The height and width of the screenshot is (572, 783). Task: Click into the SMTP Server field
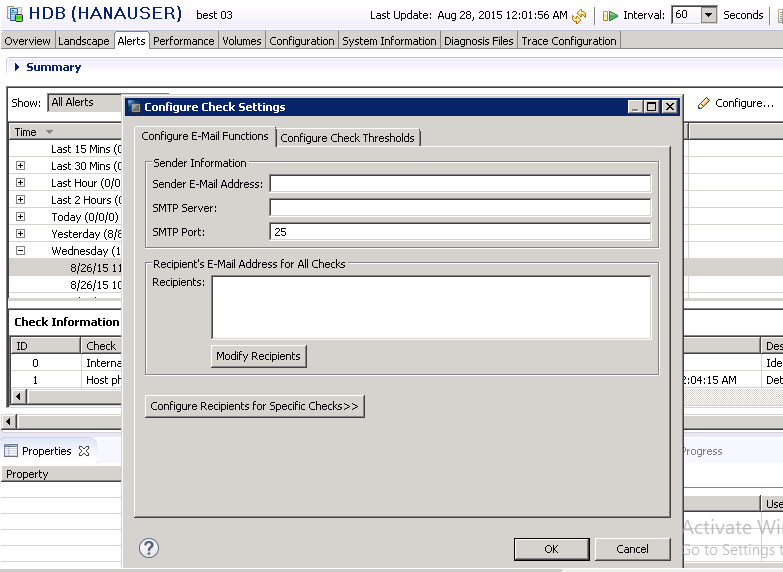click(x=460, y=208)
